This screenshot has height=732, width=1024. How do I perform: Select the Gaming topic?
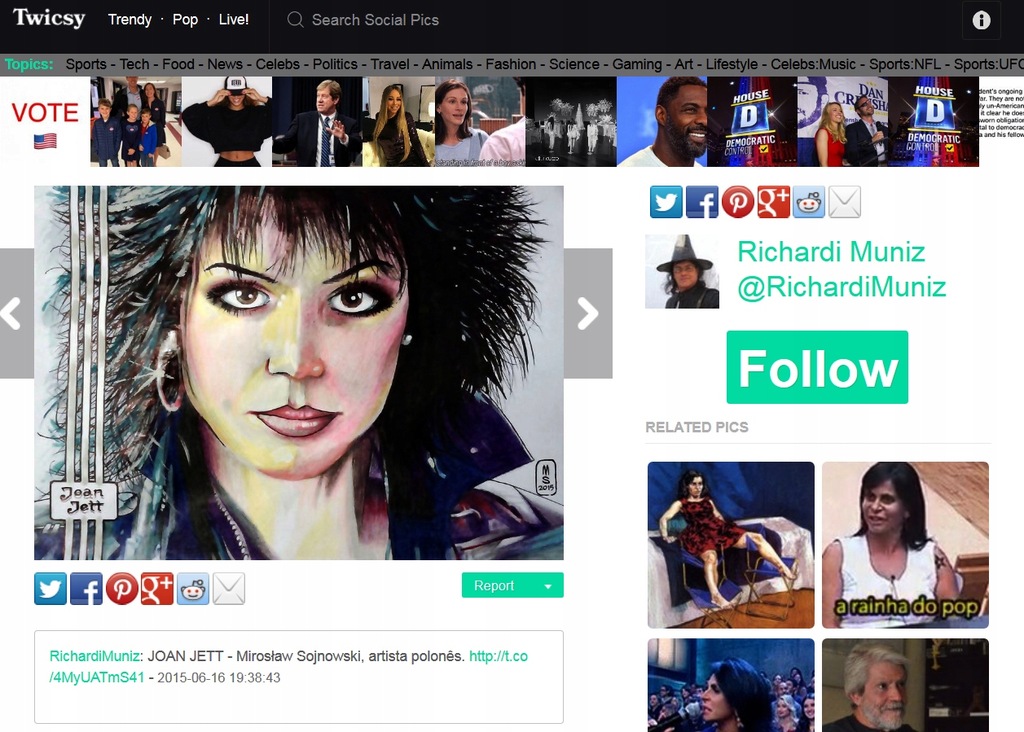(x=637, y=64)
